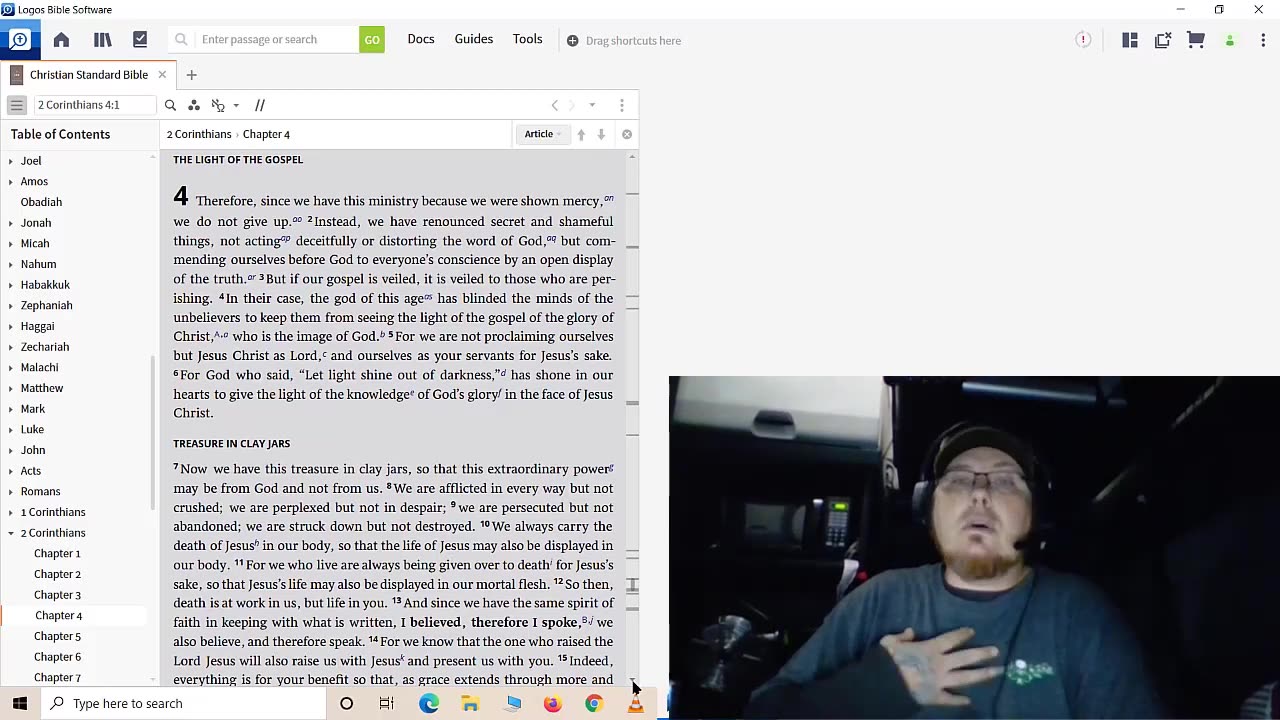Select Obadiah in Table of Contents

(41, 202)
